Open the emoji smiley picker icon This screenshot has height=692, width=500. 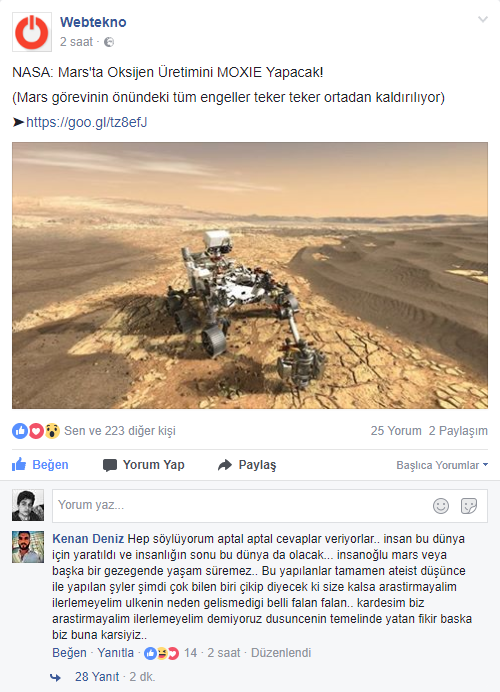(x=441, y=506)
